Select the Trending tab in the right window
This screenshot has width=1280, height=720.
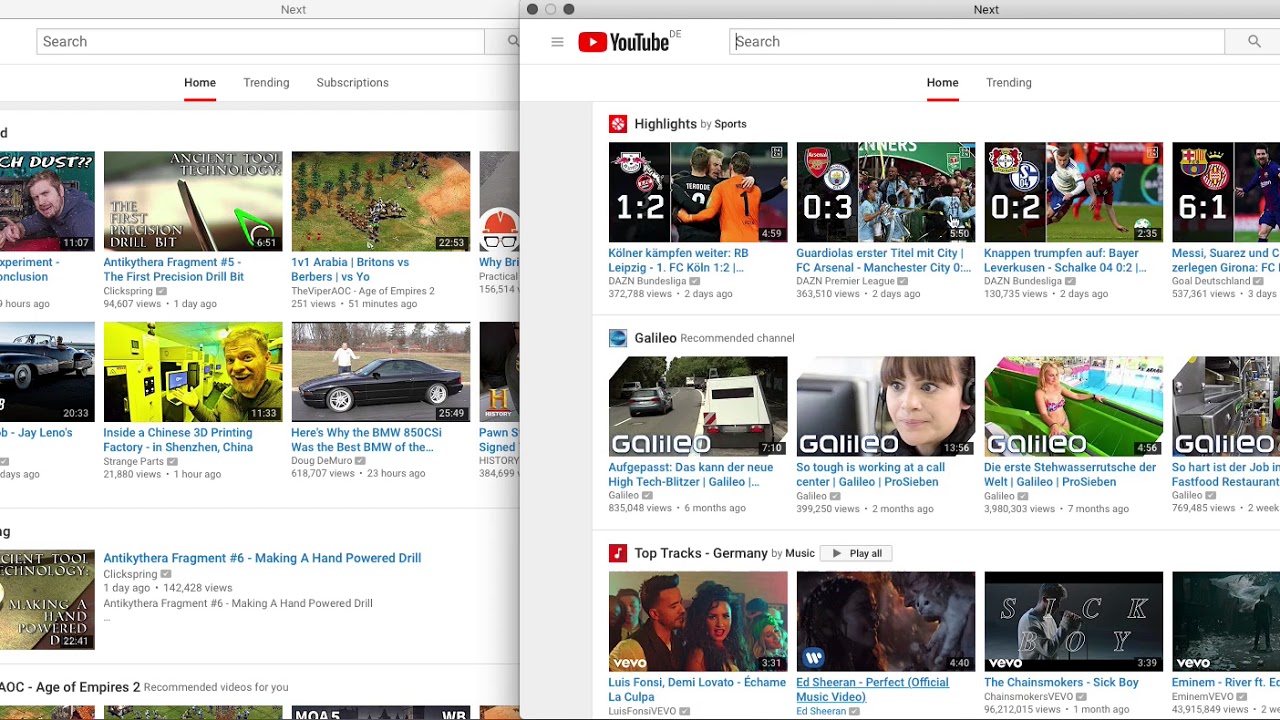1008,83
